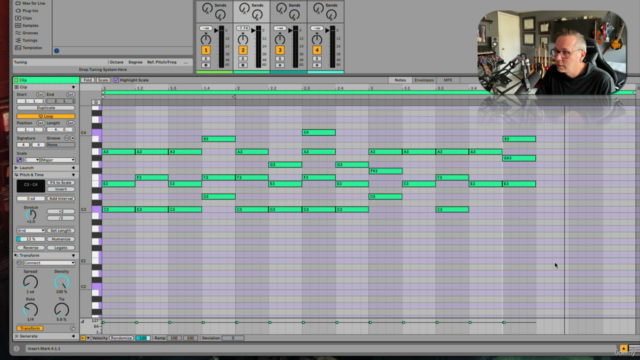Open the Major scale type dropdown

58,160
